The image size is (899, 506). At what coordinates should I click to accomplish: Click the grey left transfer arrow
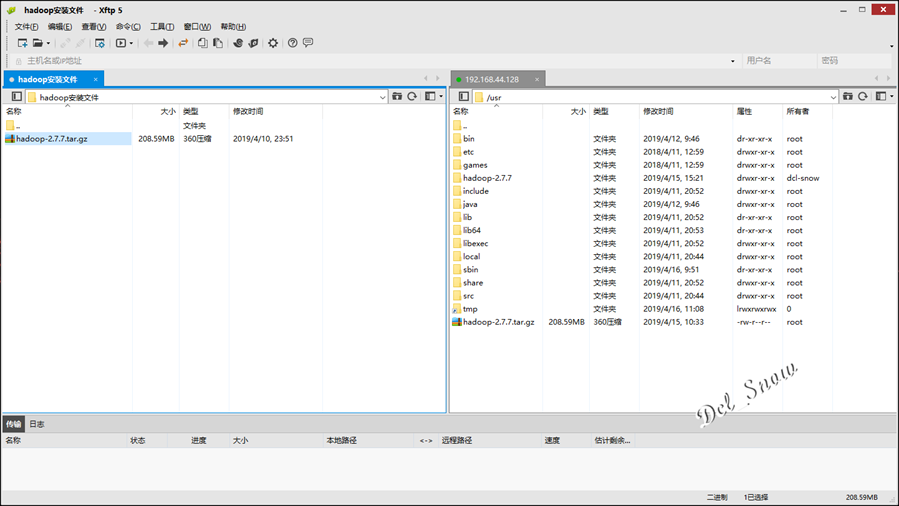click(x=148, y=43)
